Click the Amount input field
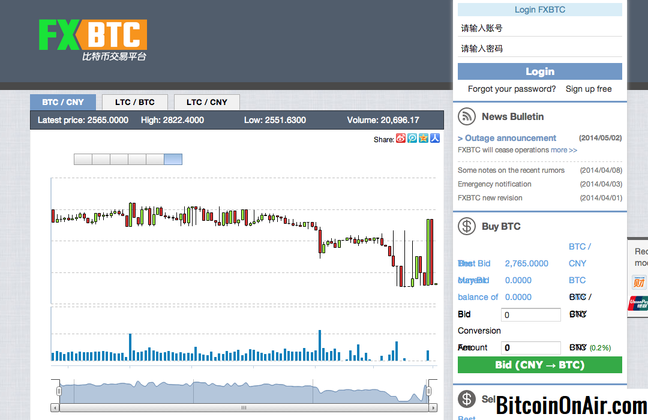648x420 pixels. coord(531,348)
